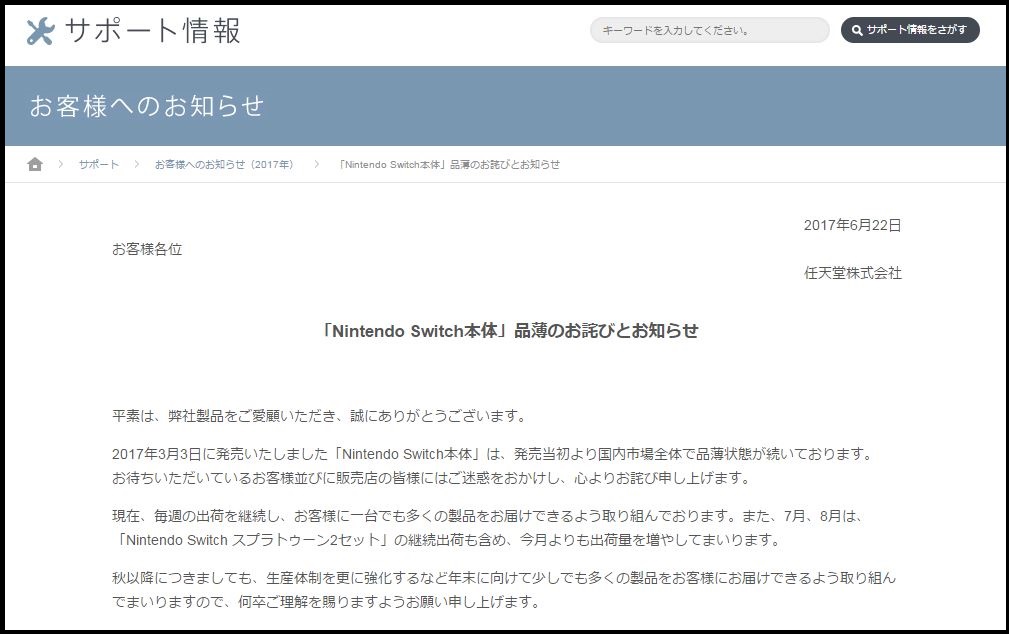Screen dimensions: 1009x634
Task: Open the home icon in the breadcrumb
Action: coord(35,164)
